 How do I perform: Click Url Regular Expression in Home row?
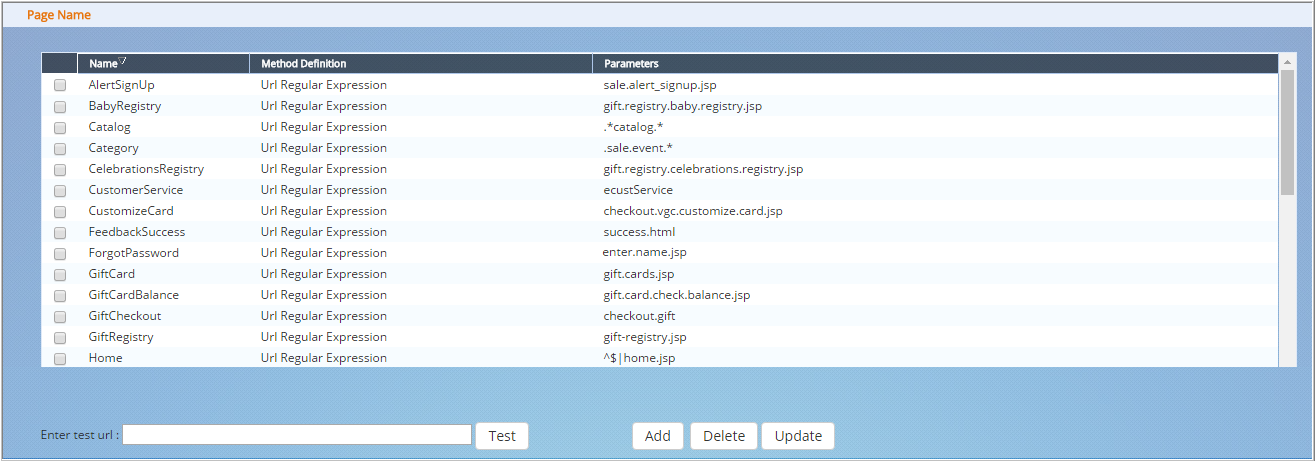pos(323,358)
